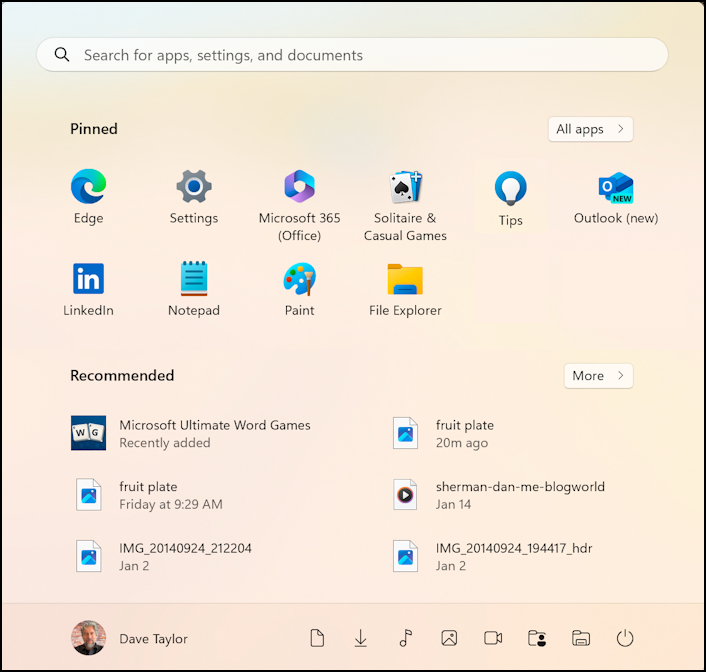This screenshot has height=672, width=706.
Task: Open File Explorer from pinned apps
Action: click(x=405, y=289)
